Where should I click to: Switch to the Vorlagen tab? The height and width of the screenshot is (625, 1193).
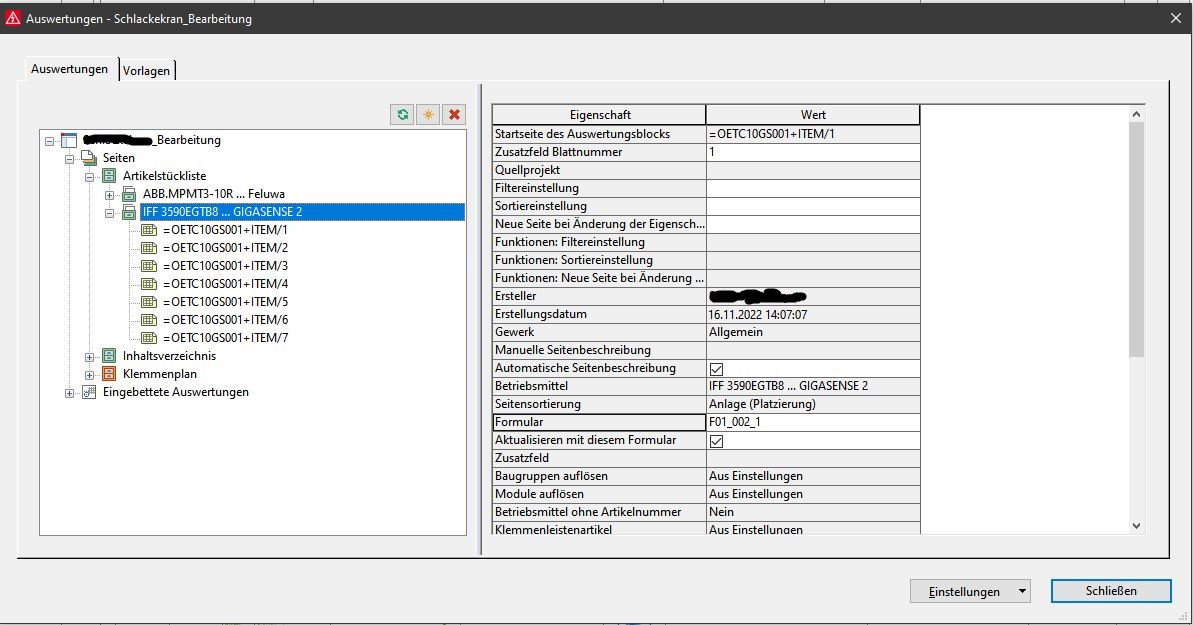[146, 71]
